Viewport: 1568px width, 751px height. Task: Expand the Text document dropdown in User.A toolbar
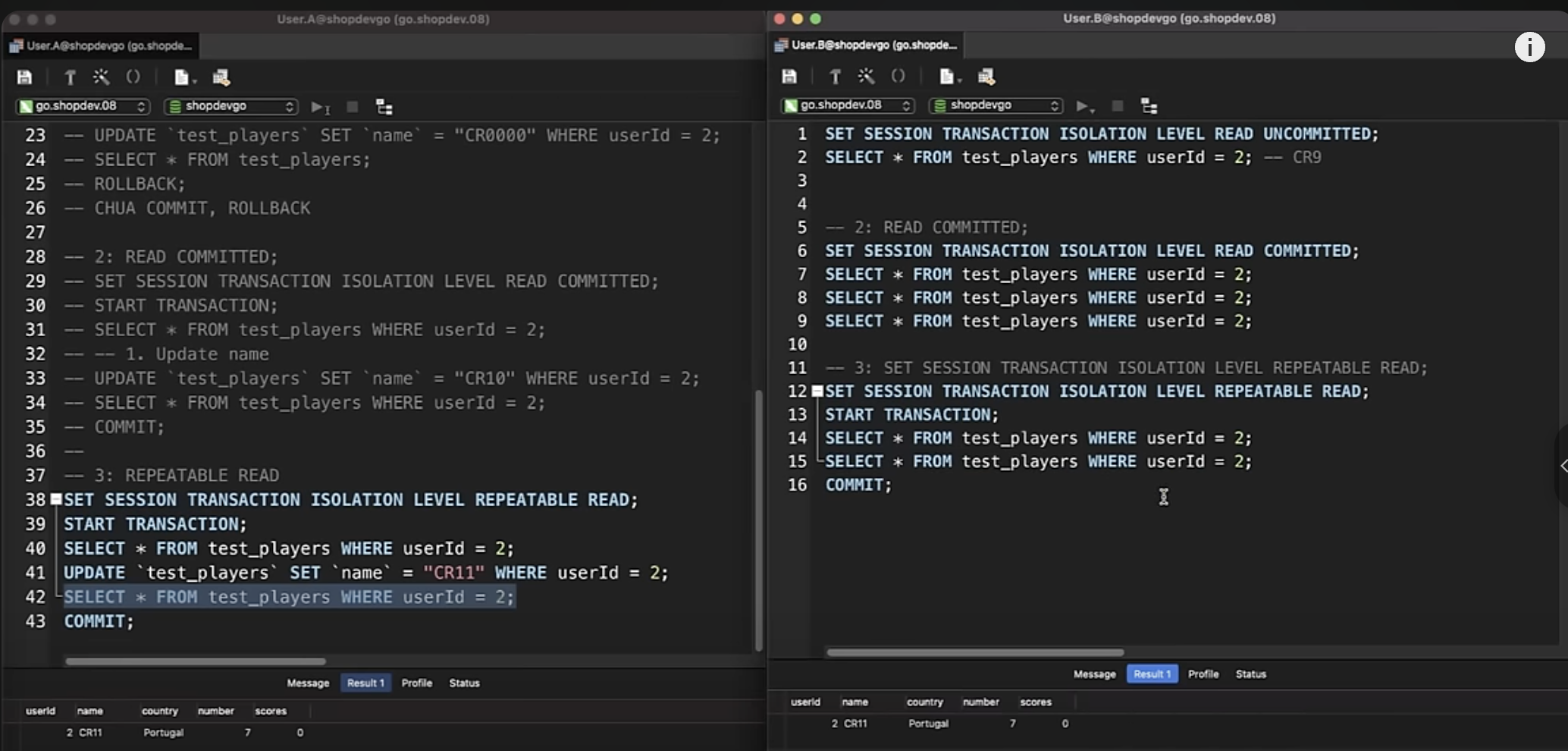pos(185,77)
